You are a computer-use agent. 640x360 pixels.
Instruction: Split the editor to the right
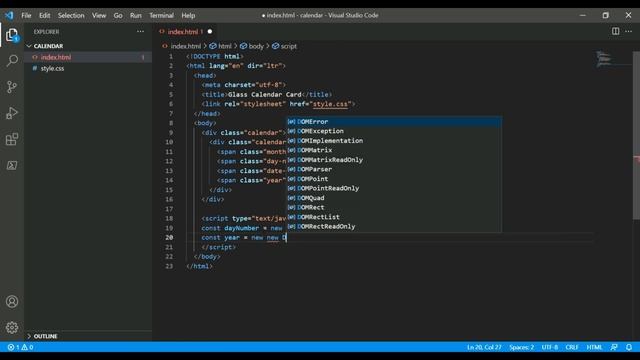coord(615,31)
